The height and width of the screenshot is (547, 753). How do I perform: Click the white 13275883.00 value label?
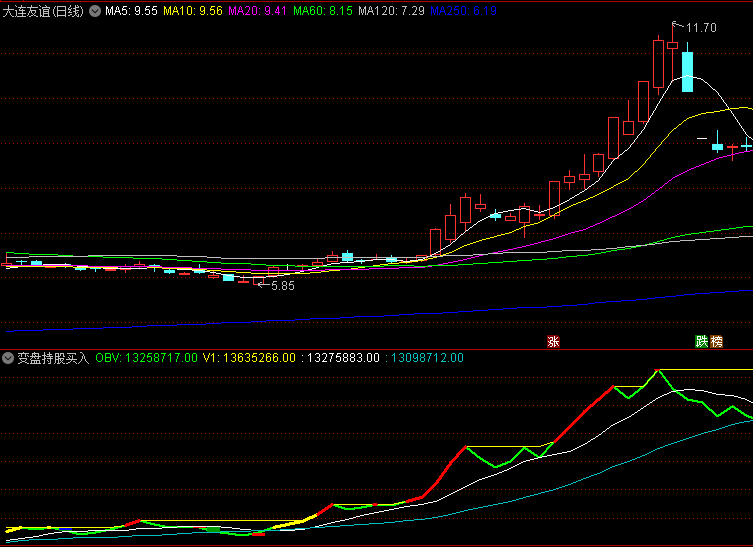[x=343, y=358]
